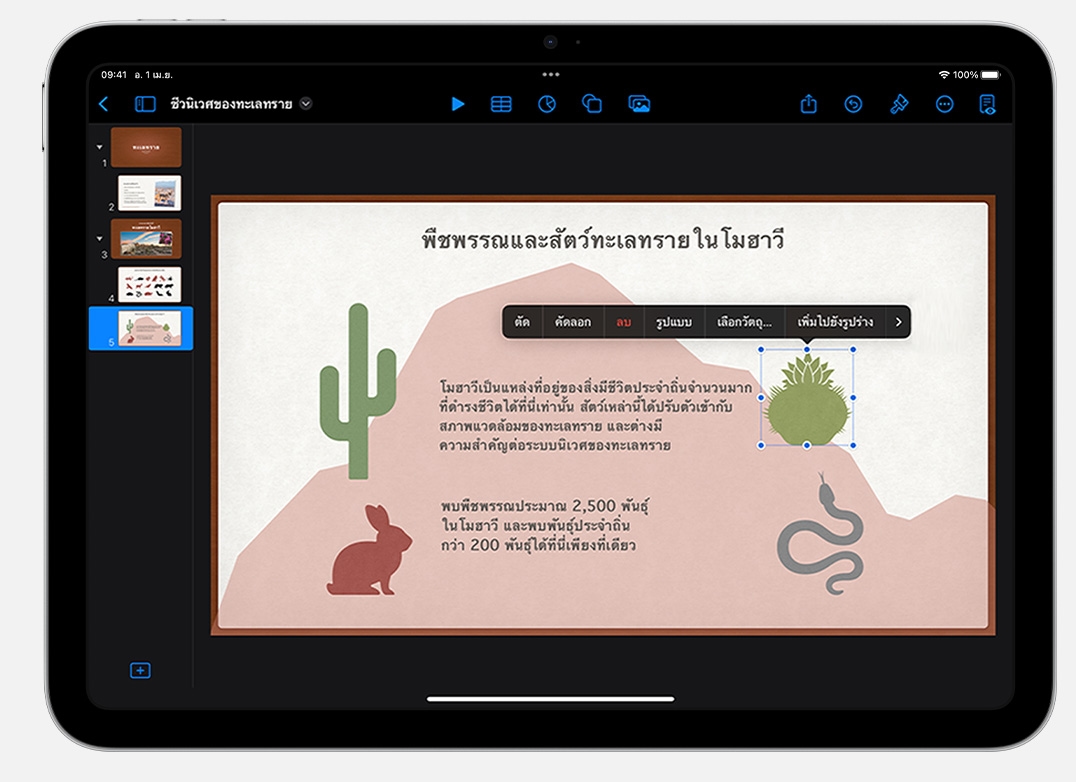The height and width of the screenshot is (782, 1076).
Task: Select slide 4 thumbnail with animals
Action: (149, 284)
